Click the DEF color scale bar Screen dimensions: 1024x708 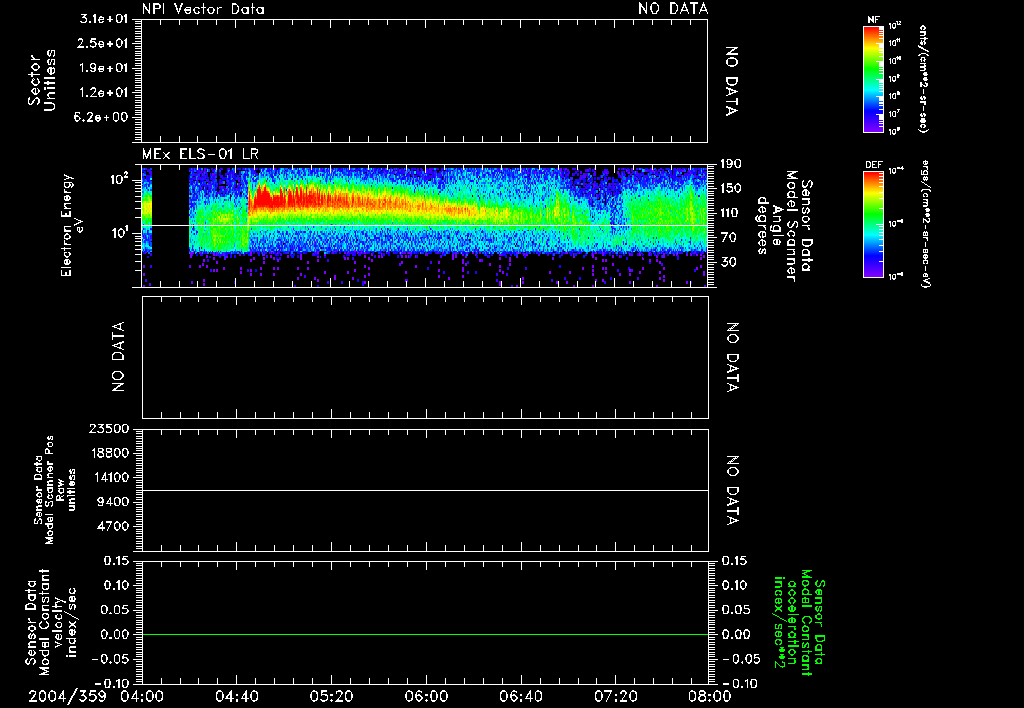click(873, 224)
